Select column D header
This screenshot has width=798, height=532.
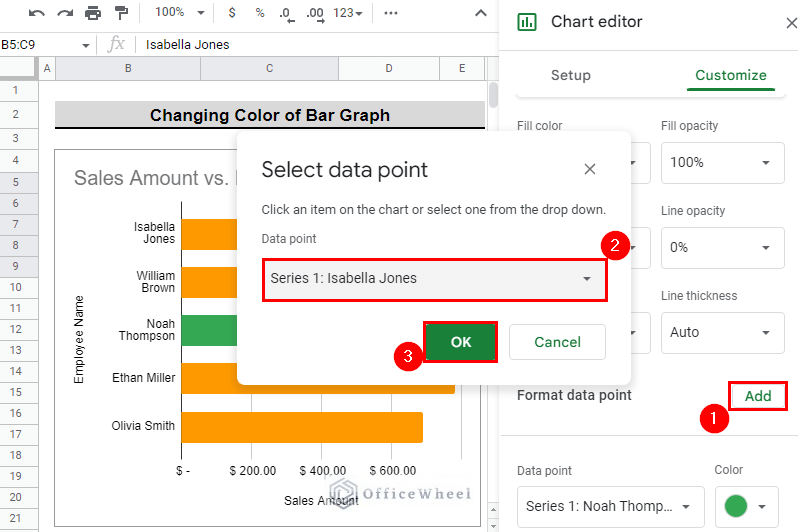tap(389, 68)
